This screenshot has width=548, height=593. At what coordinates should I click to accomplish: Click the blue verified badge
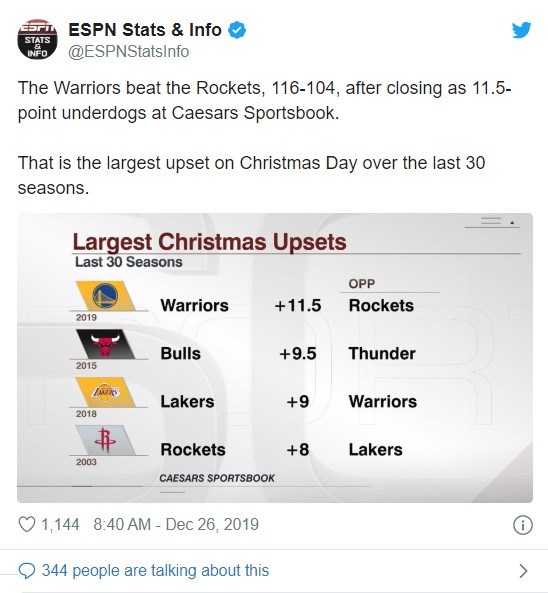click(x=237, y=30)
